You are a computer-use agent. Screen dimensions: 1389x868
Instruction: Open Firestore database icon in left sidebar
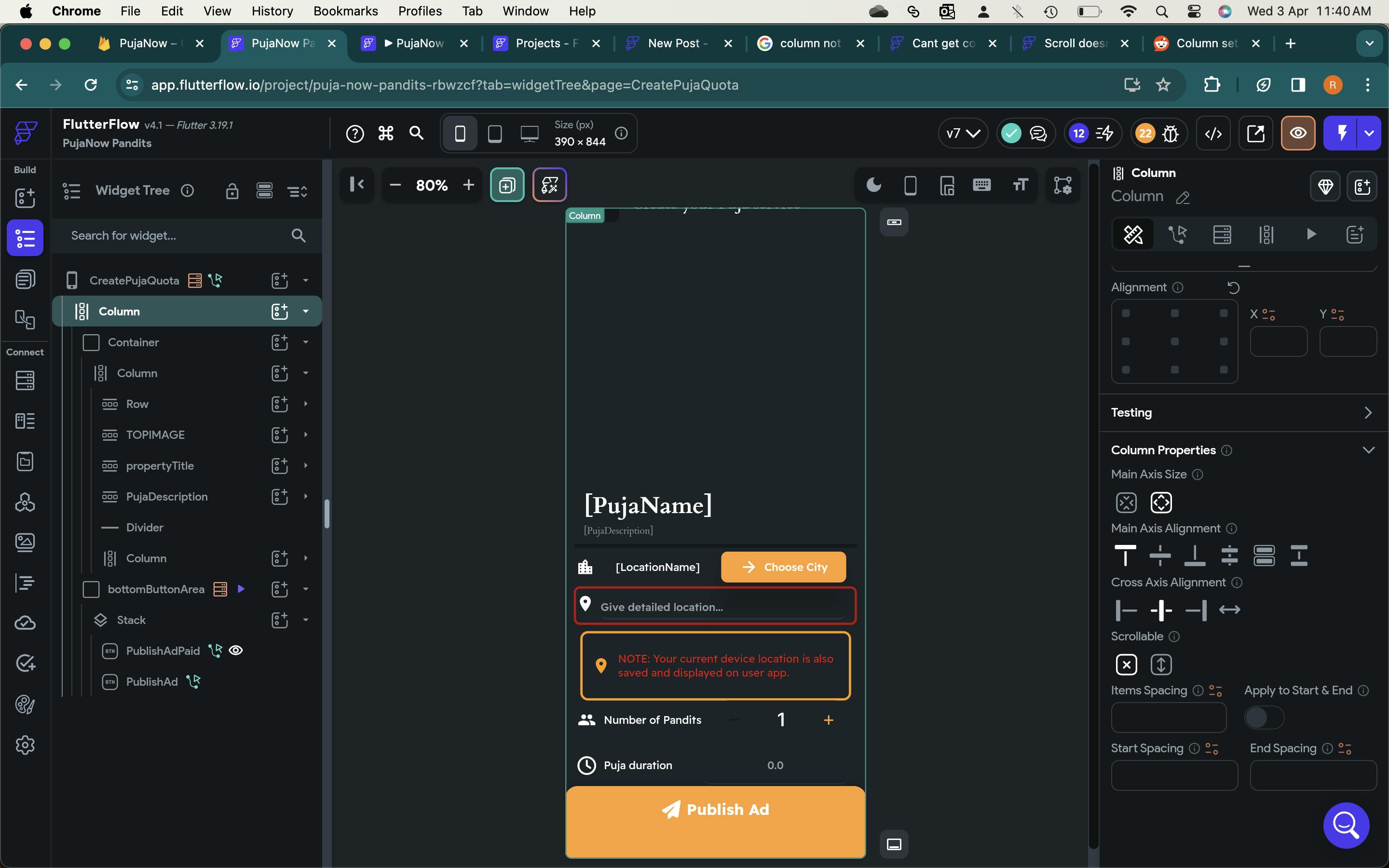coord(25,380)
